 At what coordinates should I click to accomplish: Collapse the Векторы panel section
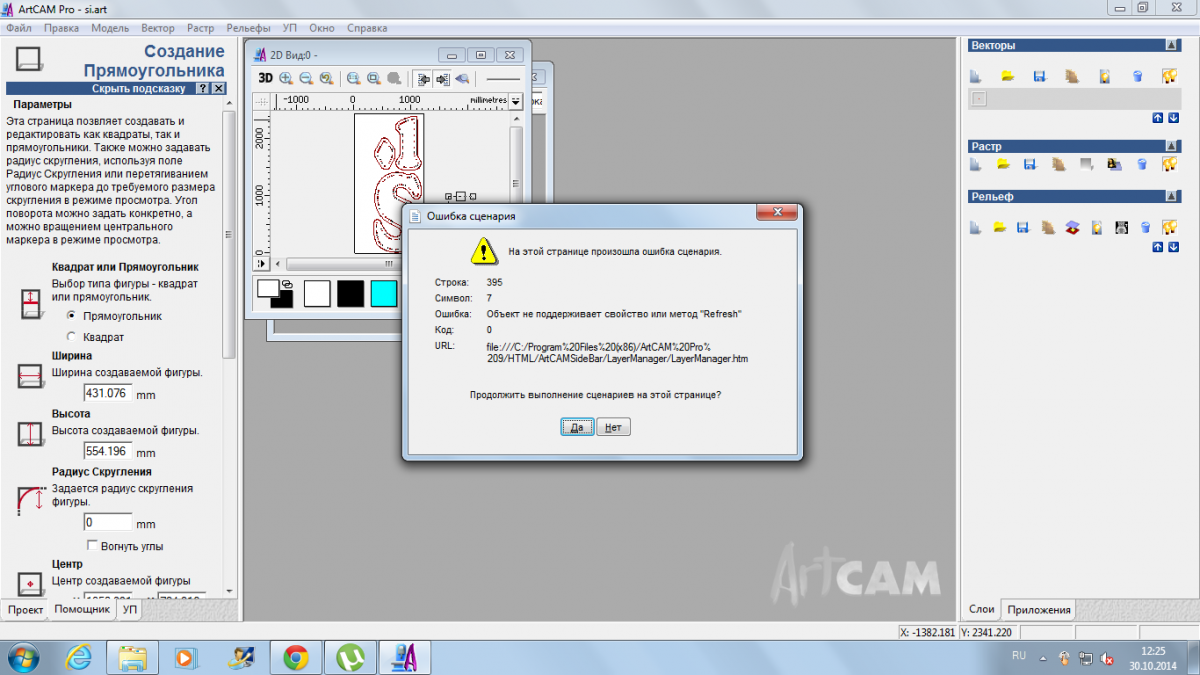tap(1172, 45)
